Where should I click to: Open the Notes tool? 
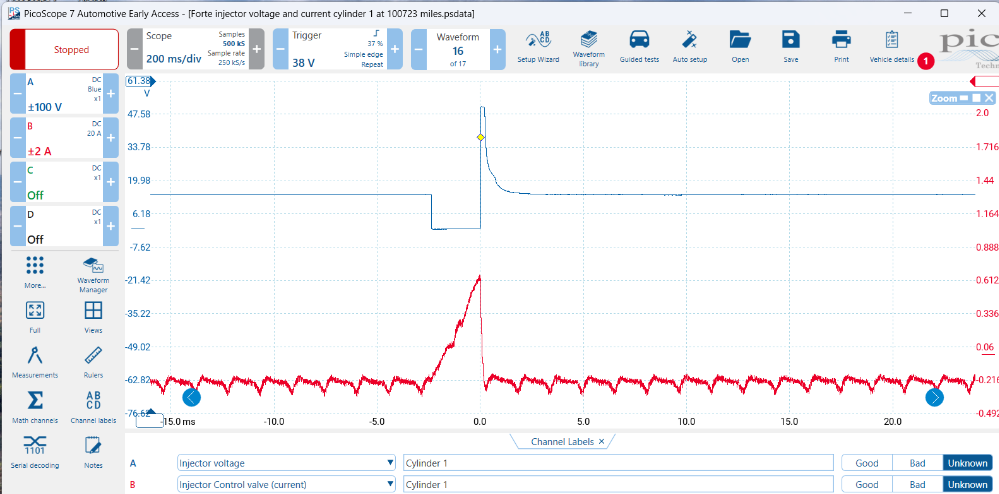[x=93, y=452]
